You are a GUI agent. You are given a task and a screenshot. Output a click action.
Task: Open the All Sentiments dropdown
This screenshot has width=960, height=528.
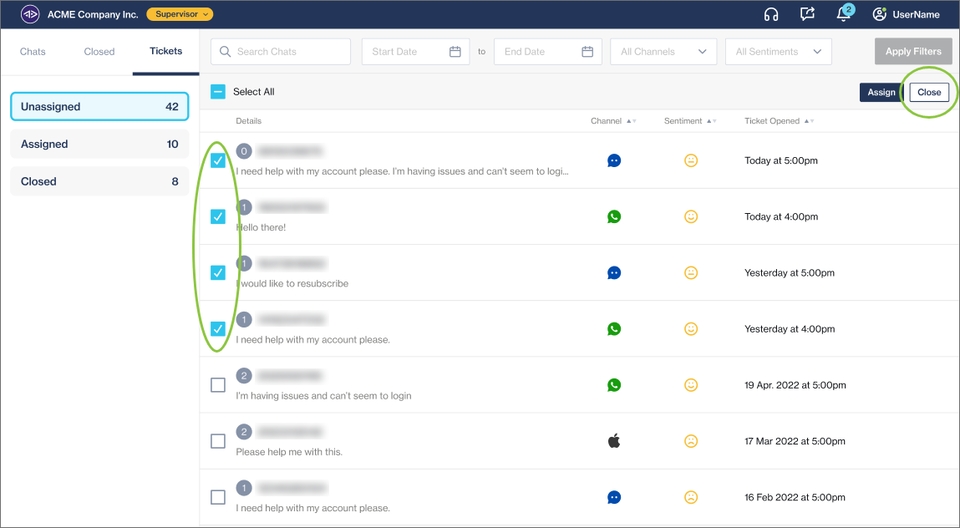(779, 52)
